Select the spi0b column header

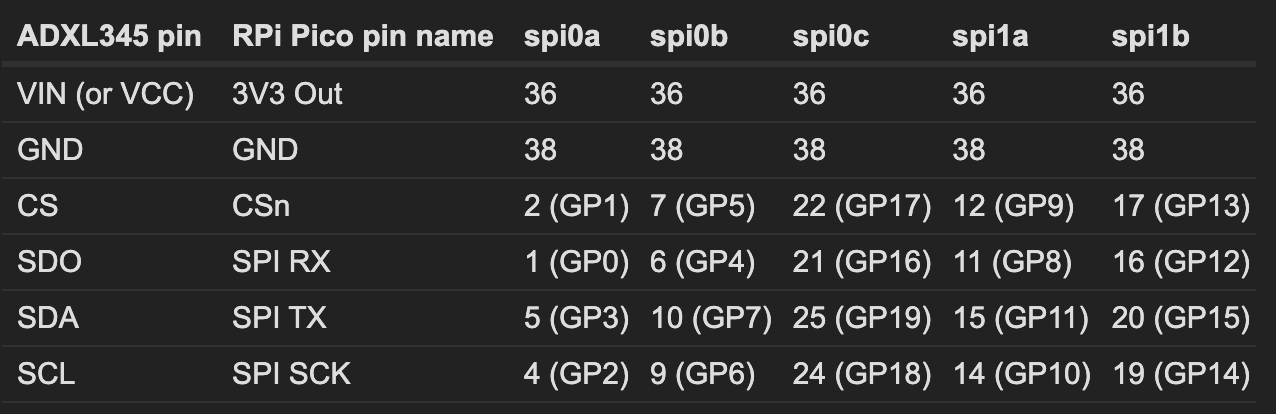pyautogui.click(x=688, y=37)
